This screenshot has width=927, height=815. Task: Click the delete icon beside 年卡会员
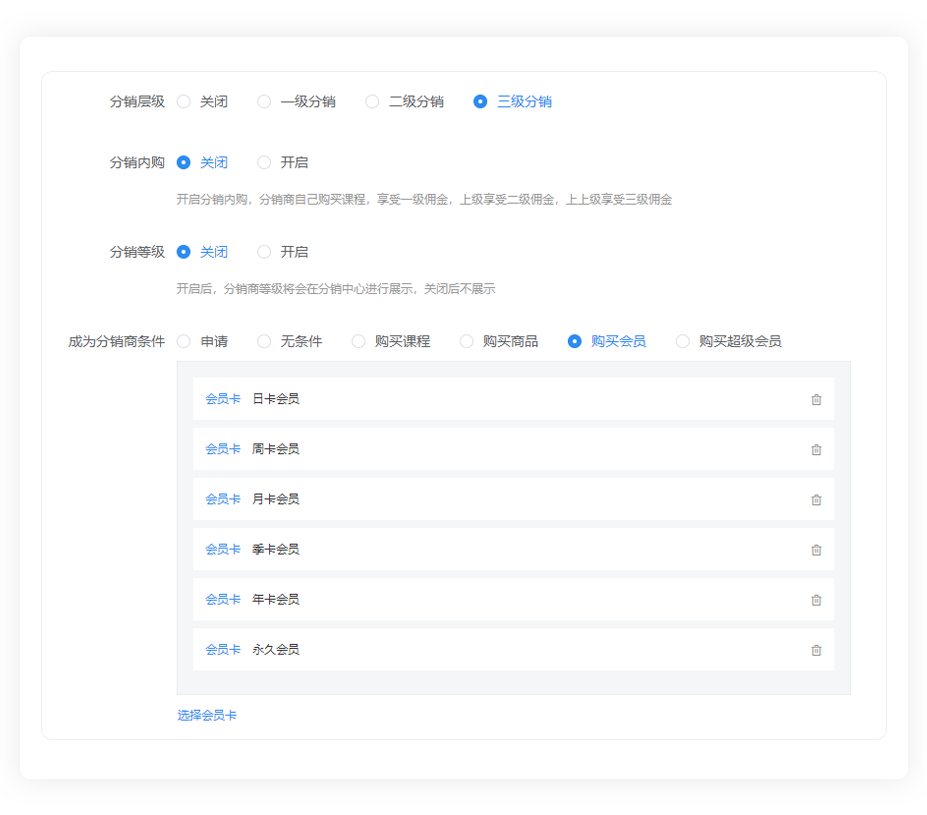(816, 599)
